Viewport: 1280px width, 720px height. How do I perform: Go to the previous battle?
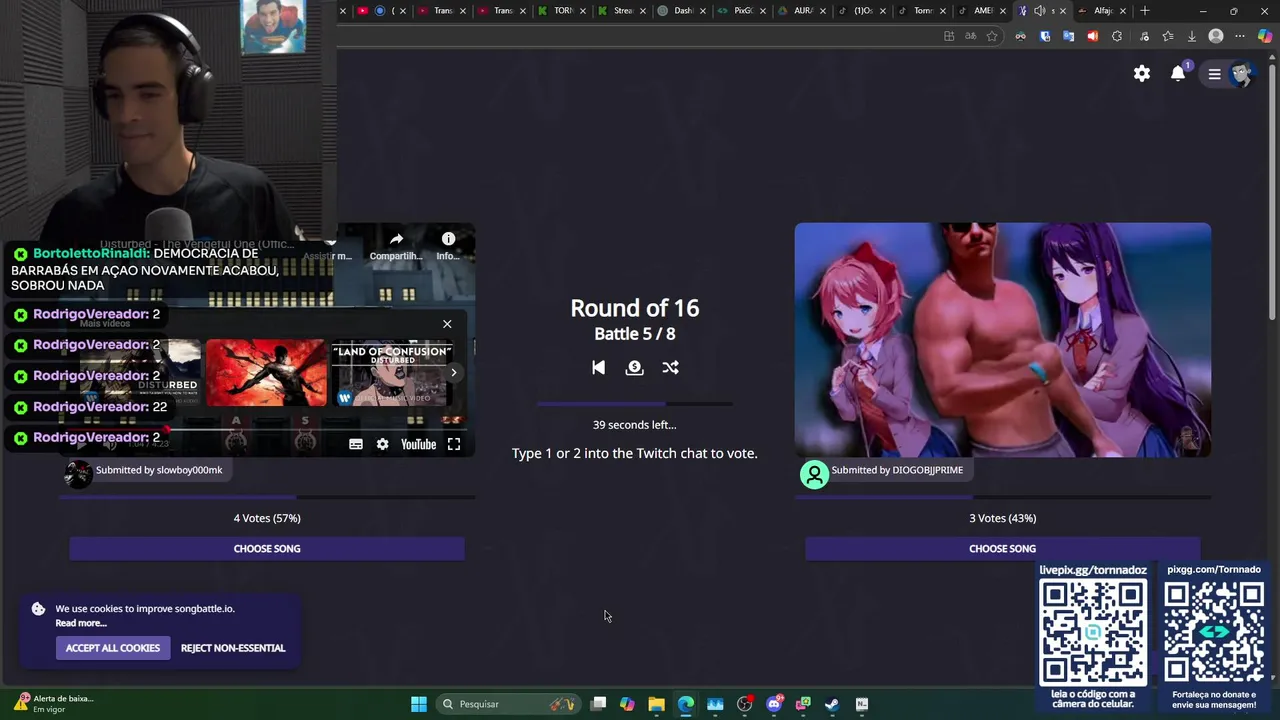[598, 367]
